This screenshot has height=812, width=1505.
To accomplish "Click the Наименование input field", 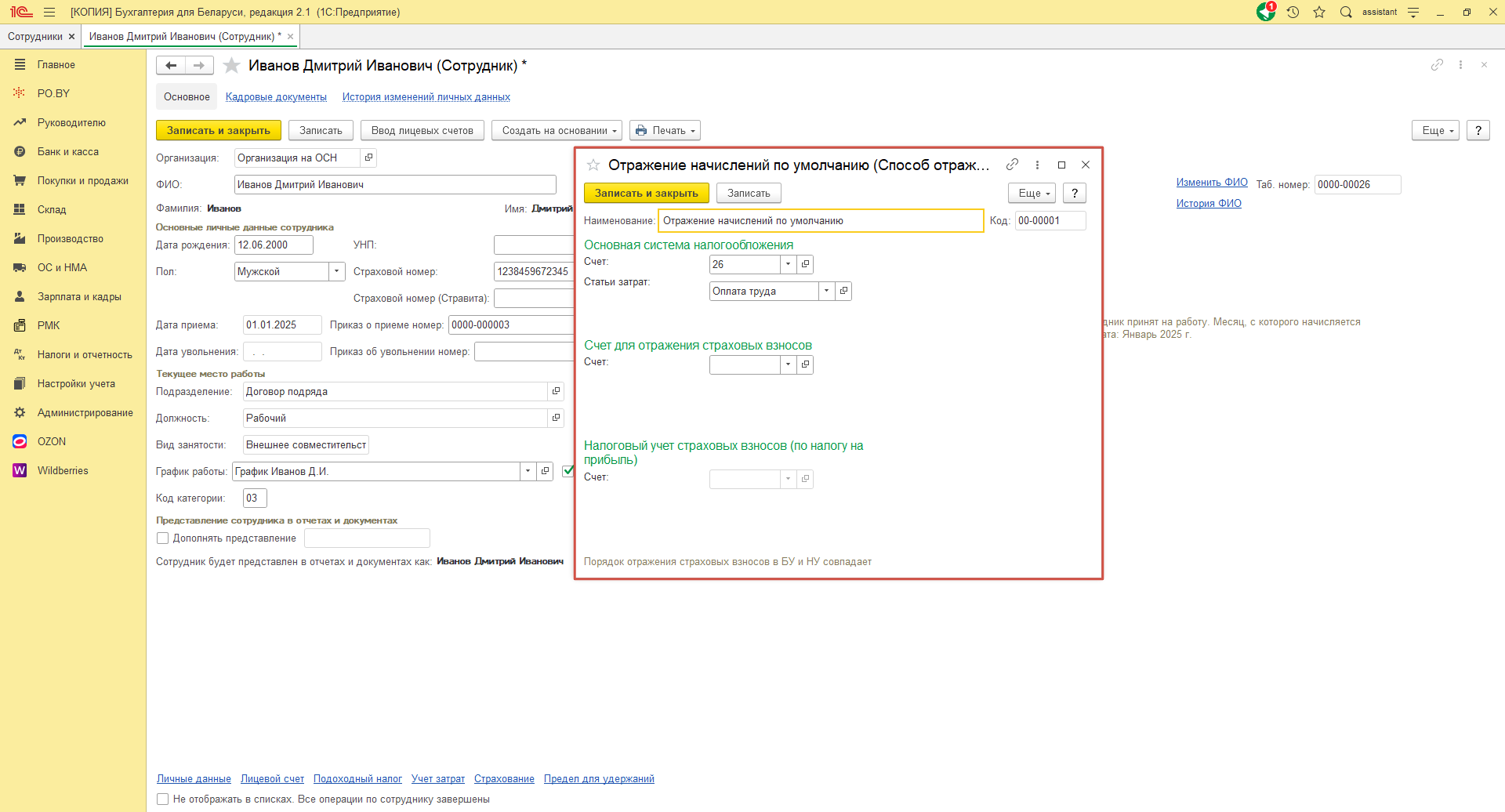I will (x=820, y=221).
